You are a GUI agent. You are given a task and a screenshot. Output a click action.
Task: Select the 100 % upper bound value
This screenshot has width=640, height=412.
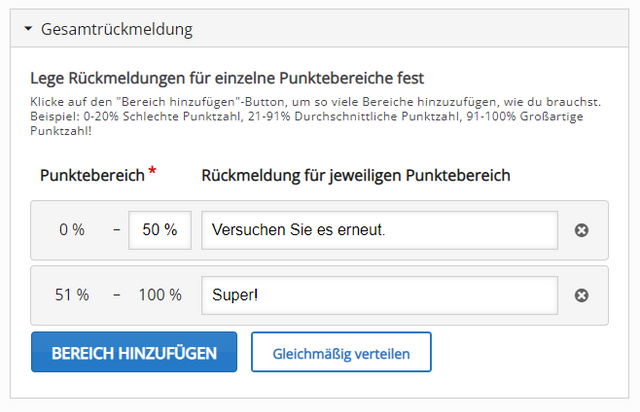(x=160, y=295)
